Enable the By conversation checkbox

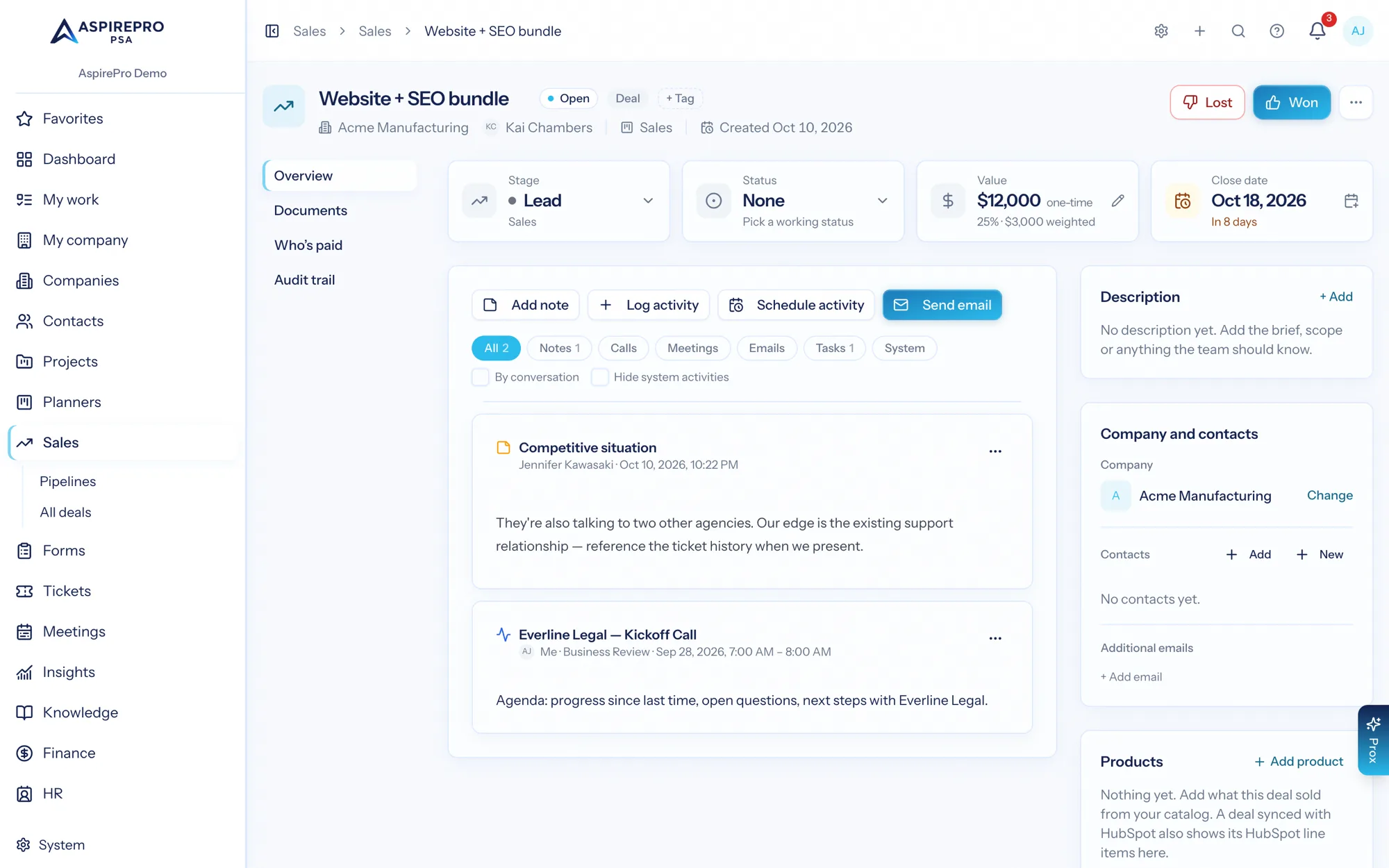click(480, 377)
